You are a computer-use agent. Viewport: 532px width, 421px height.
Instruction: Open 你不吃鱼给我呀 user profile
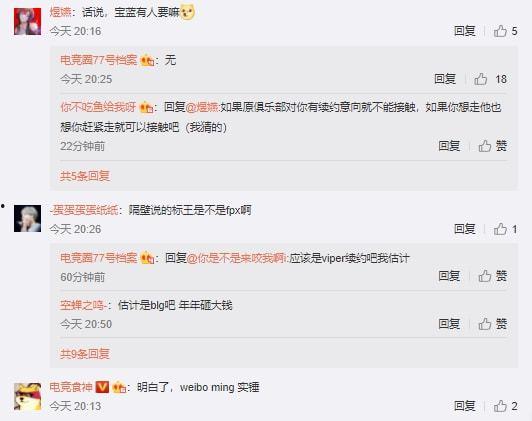[98, 107]
